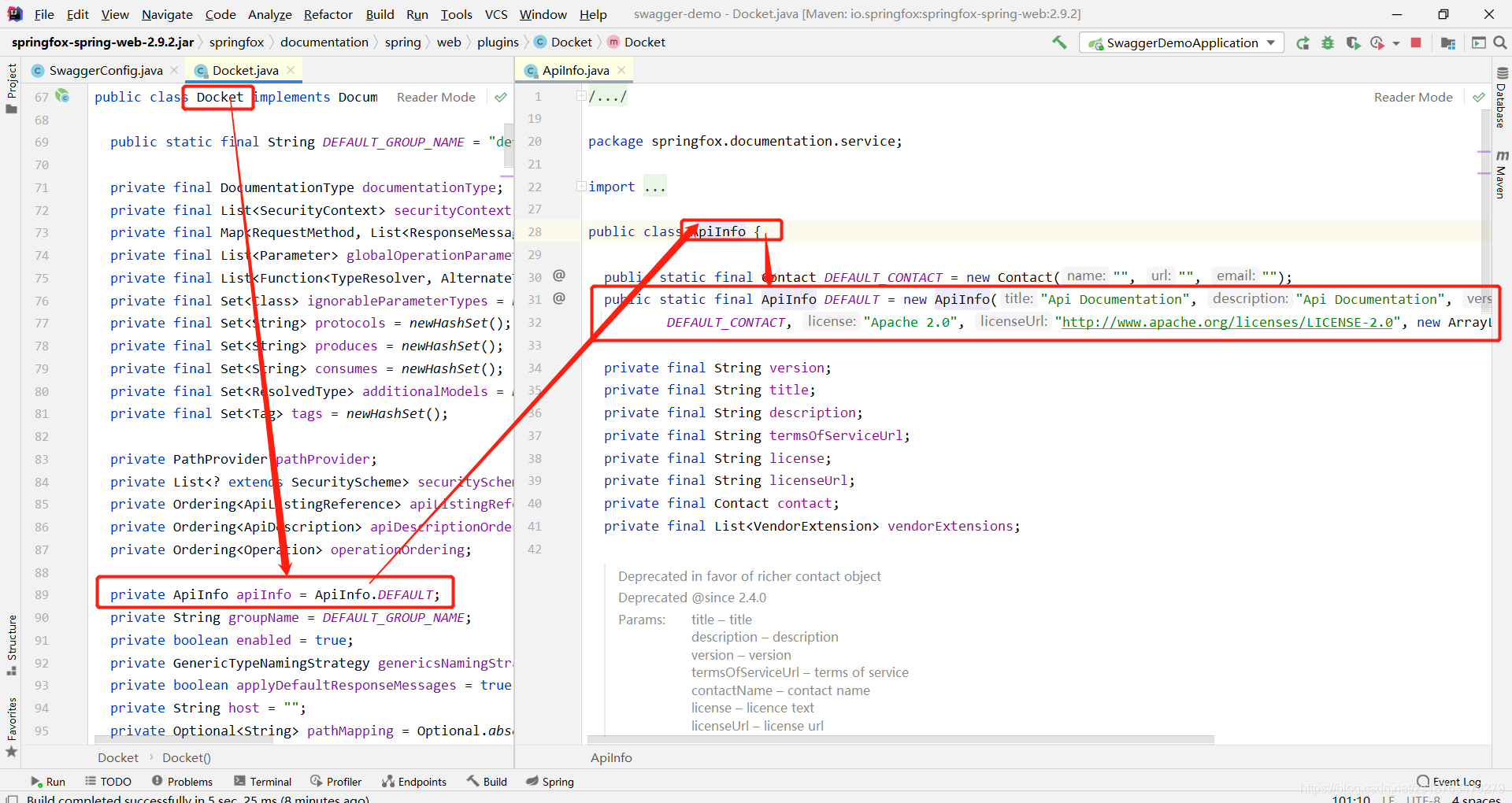Stop the running app with red square

coord(1416,43)
